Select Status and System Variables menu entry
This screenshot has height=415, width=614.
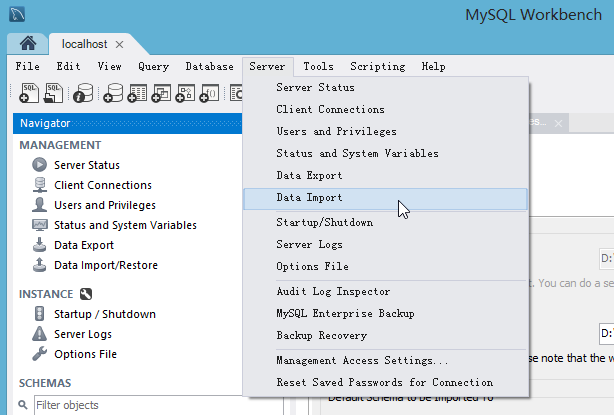(386, 153)
